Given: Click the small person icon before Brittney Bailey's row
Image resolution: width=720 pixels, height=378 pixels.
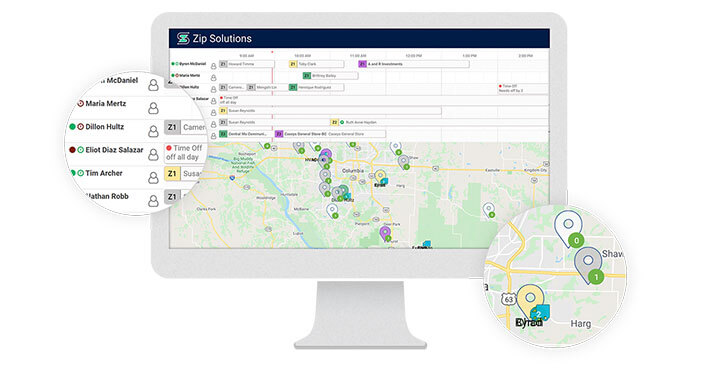Looking at the screenshot, I should point(214,78).
